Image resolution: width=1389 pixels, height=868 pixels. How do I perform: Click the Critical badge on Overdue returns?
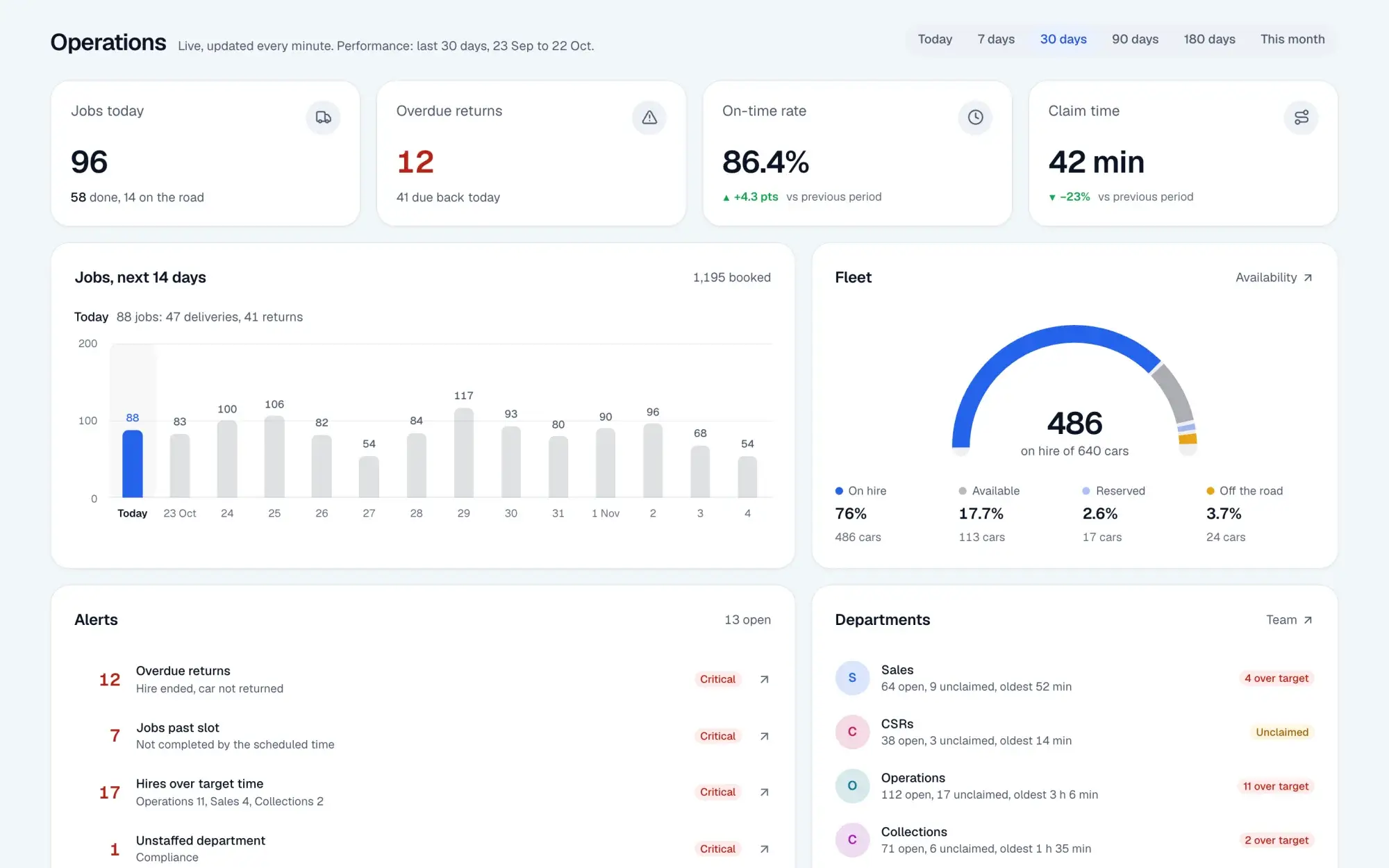pos(717,679)
